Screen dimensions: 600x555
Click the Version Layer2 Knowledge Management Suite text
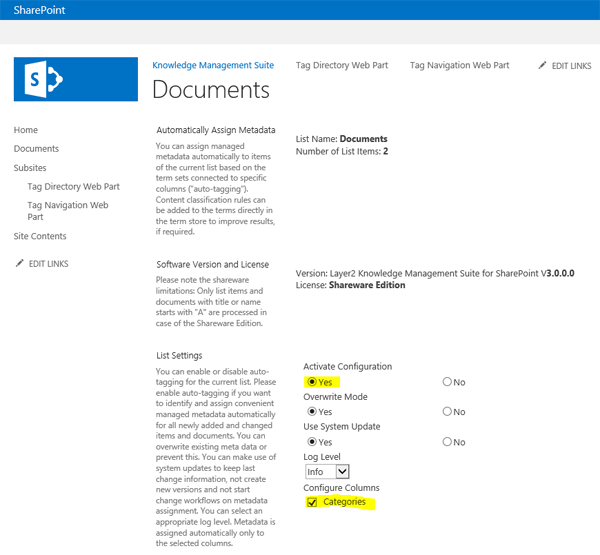point(435,274)
